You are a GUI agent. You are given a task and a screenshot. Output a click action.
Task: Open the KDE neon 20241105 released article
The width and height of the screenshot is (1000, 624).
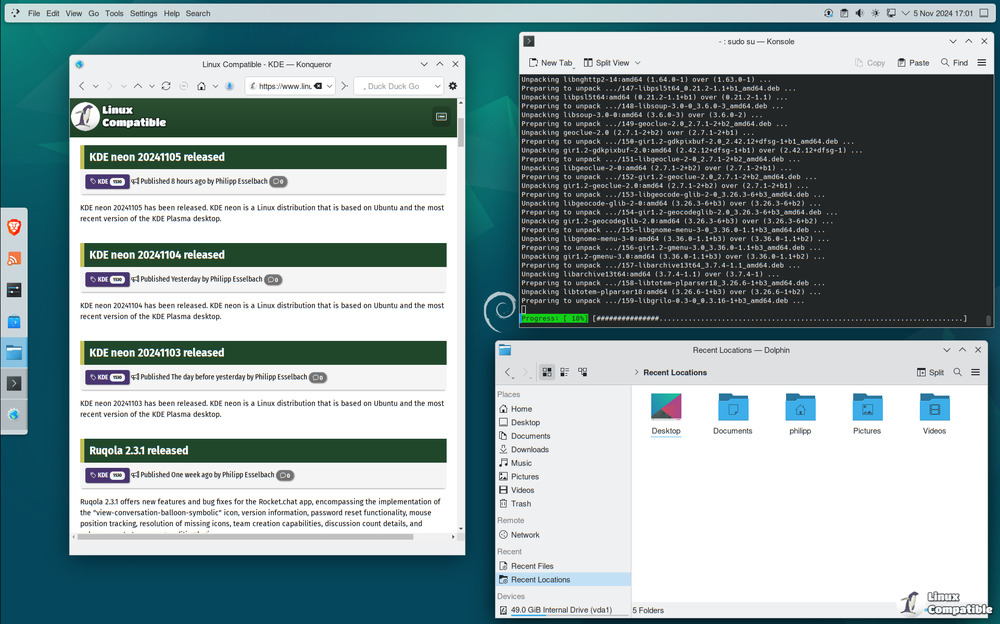pos(157,157)
